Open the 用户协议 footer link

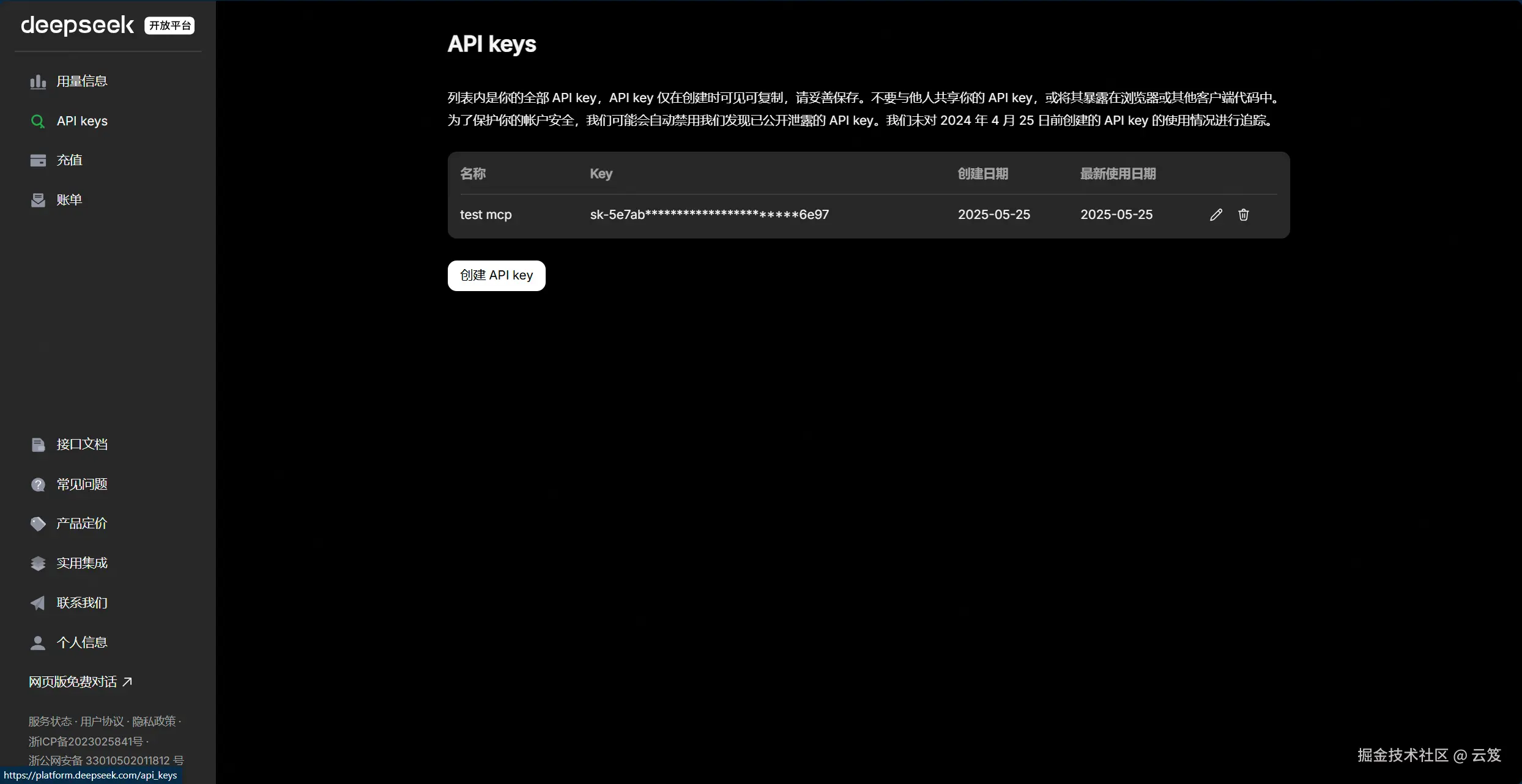point(102,722)
